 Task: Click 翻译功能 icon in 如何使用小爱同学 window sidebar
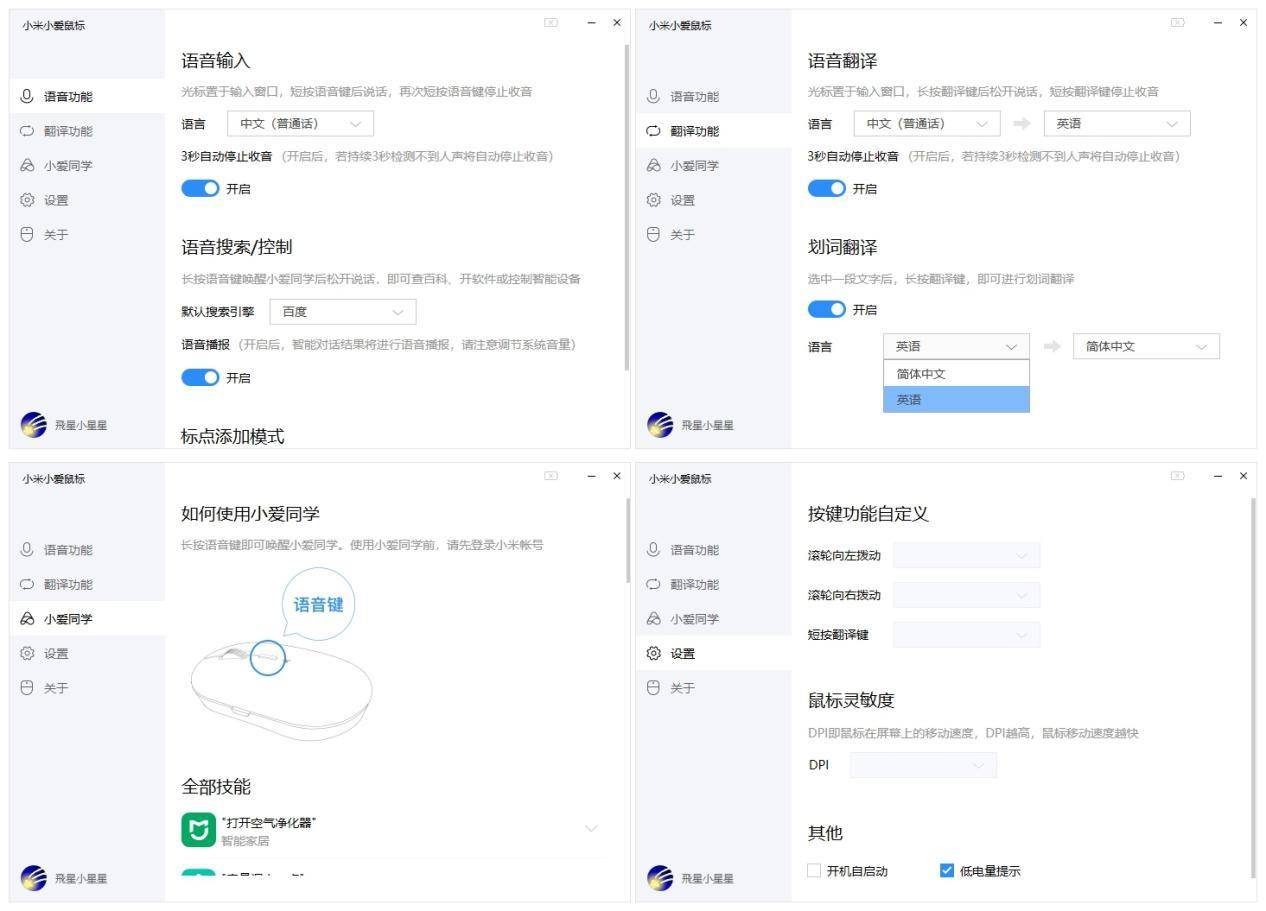[27, 585]
